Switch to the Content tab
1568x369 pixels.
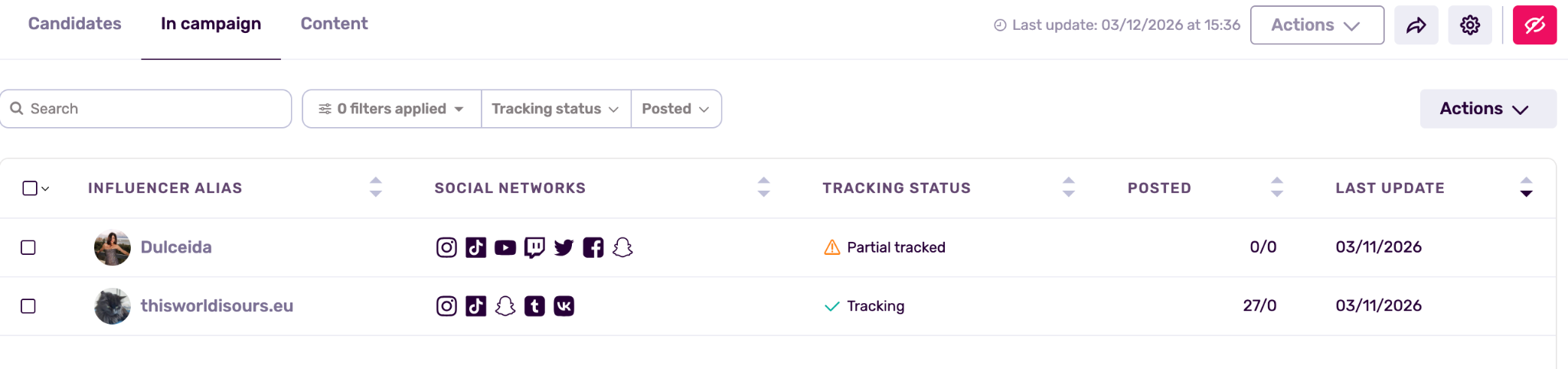(334, 24)
